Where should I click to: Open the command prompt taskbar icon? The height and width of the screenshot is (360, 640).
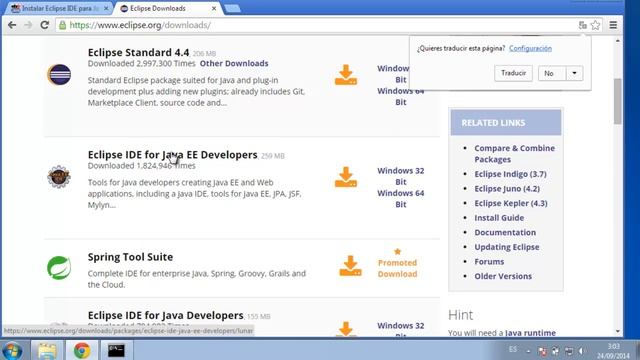[116, 351]
